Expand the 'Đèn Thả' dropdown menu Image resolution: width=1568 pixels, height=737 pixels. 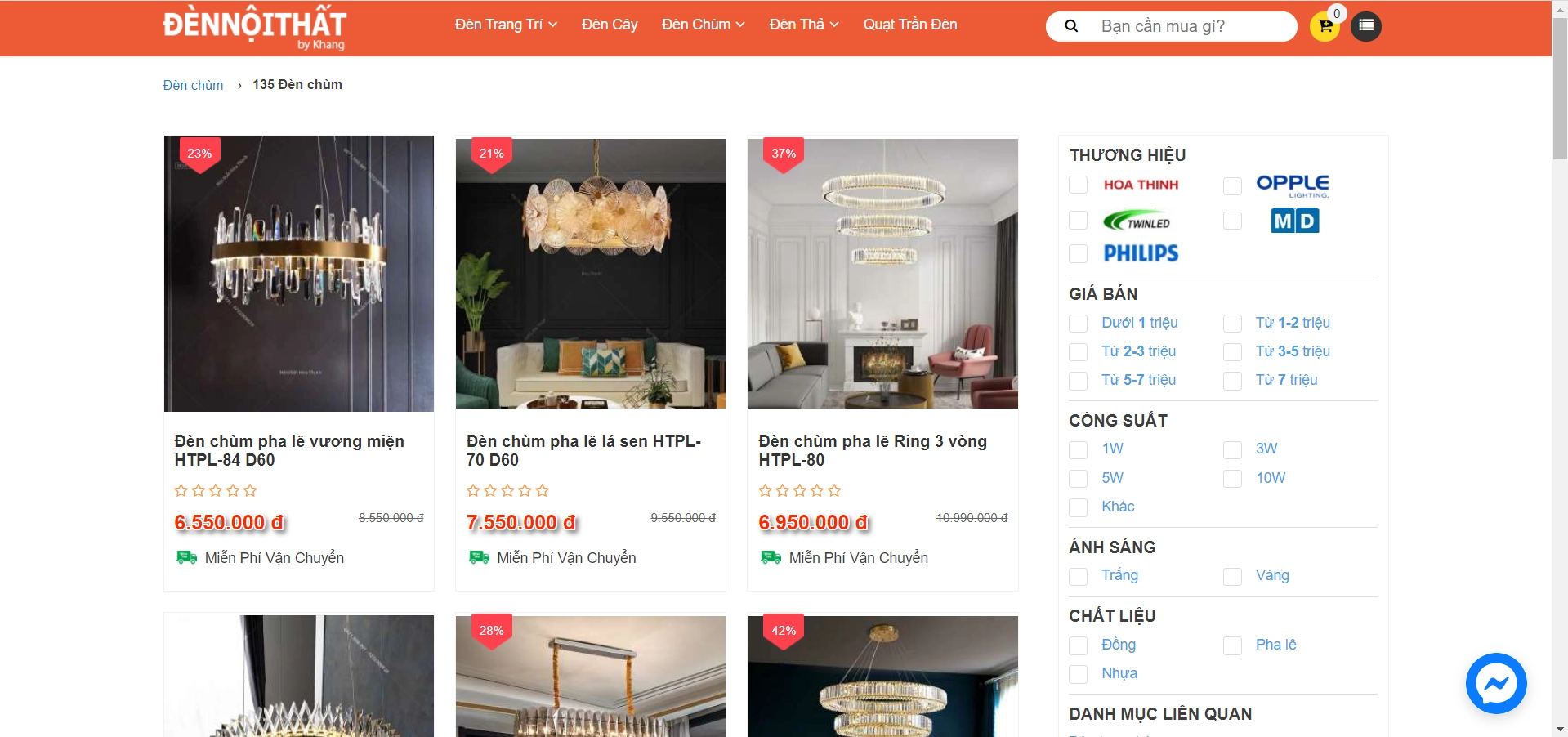pyautogui.click(x=804, y=25)
